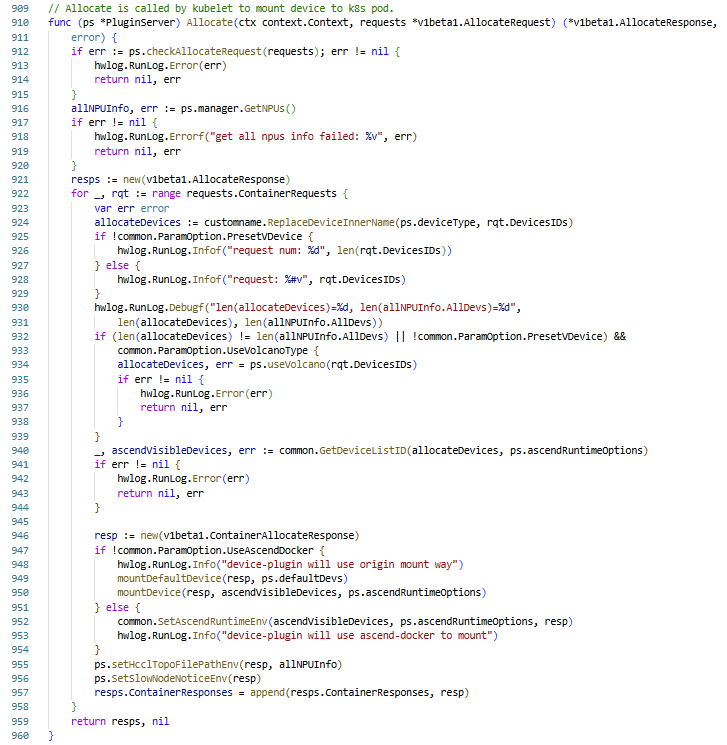The height and width of the screenshot is (745, 727).
Task: Click the string 'device-plugin will use ascend-docker to mount'
Action: [357, 636]
